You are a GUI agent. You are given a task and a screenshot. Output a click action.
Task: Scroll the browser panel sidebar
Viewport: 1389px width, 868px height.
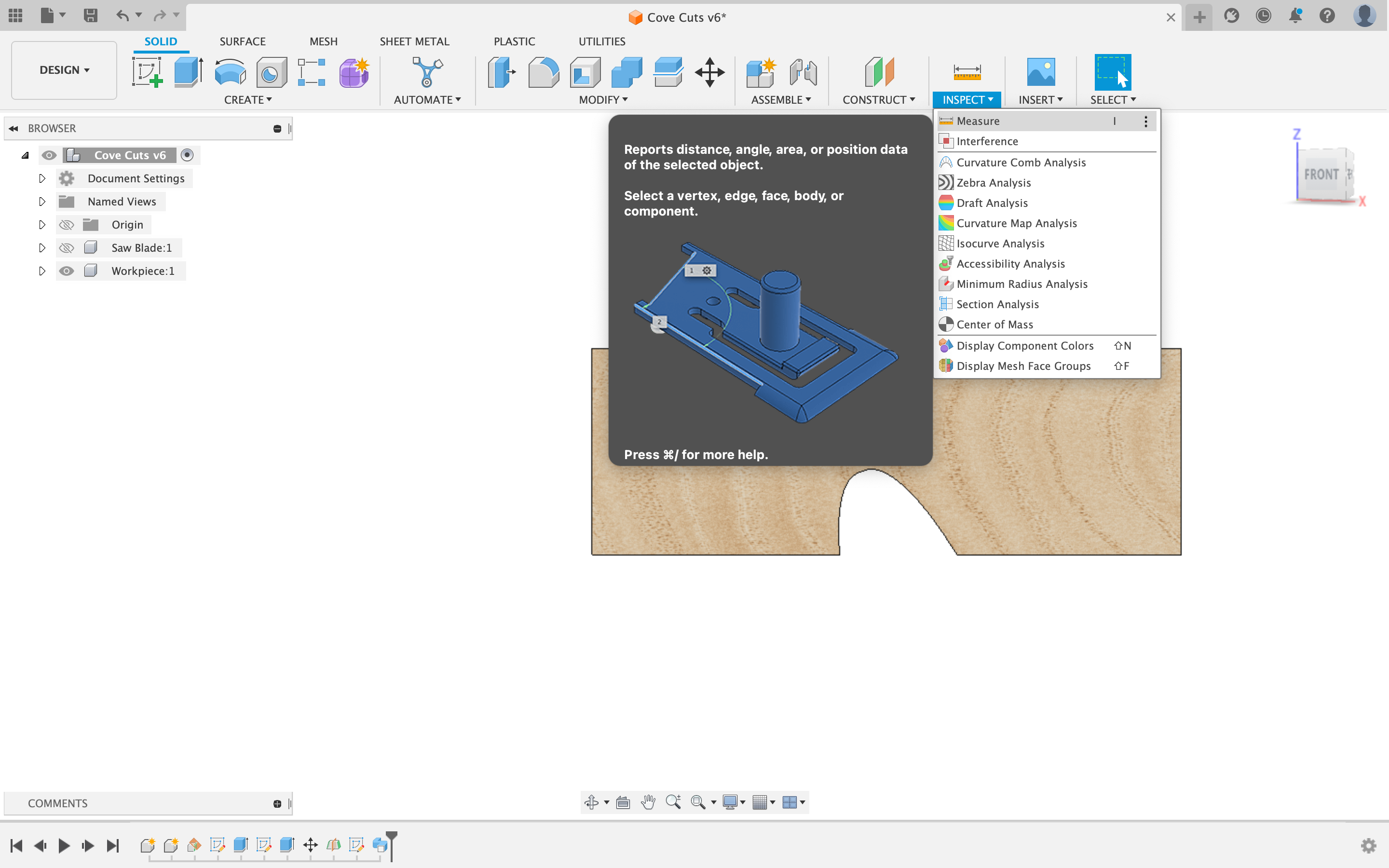point(289,128)
